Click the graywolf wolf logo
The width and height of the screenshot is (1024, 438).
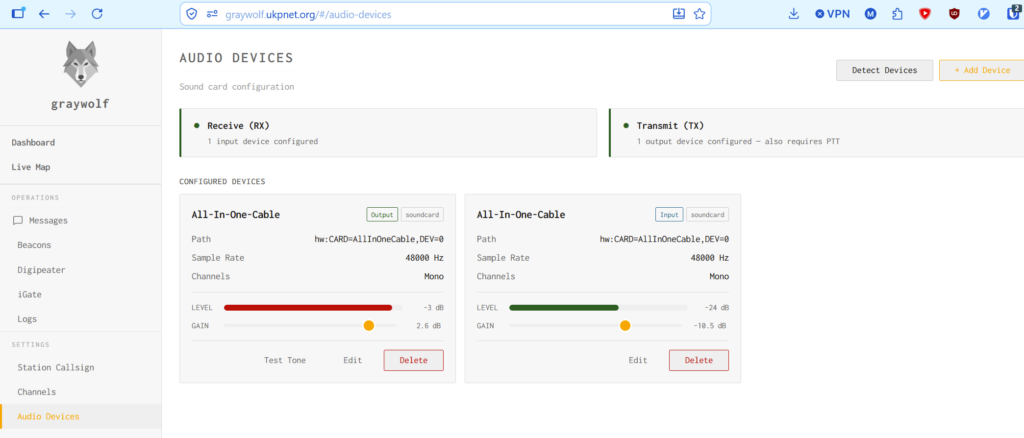tap(80, 64)
